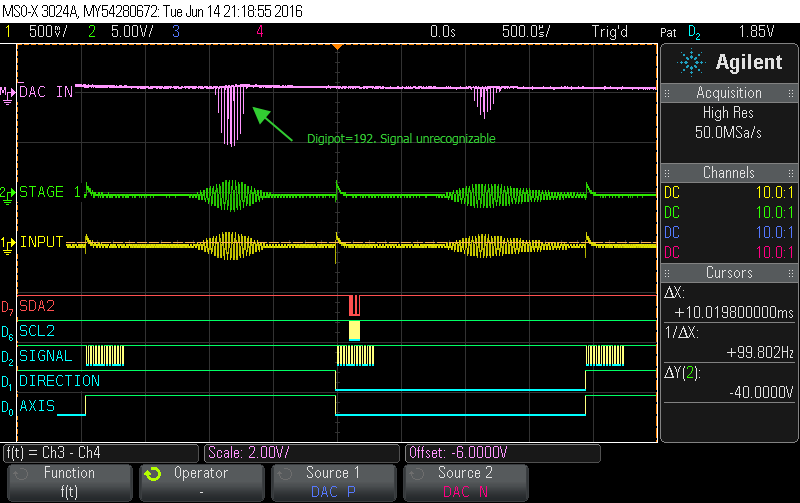
Task: Open Source 2 DAC N selection
Action: (x=467, y=481)
